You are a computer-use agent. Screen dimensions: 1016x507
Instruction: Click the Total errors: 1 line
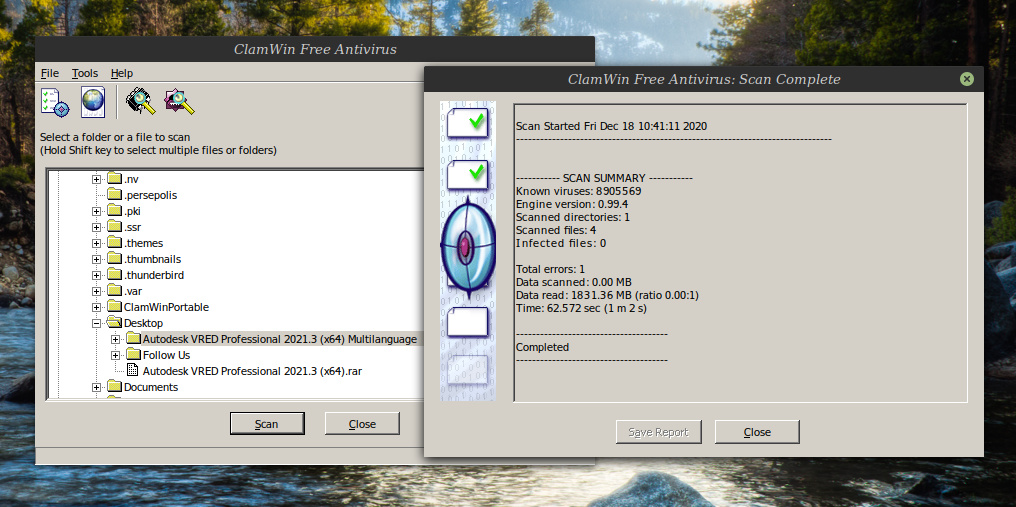coord(551,269)
